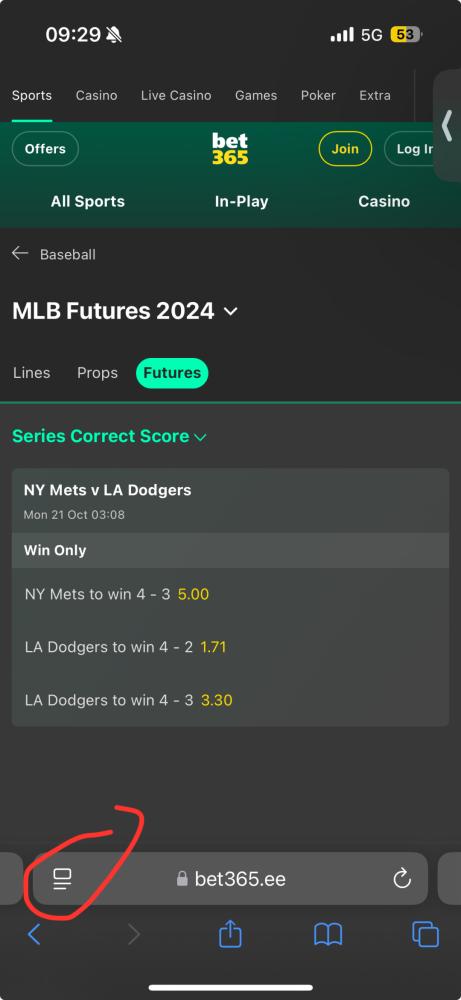The image size is (461, 1000).
Task: Click the side panel collapse chevron
Action: [448, 125]
